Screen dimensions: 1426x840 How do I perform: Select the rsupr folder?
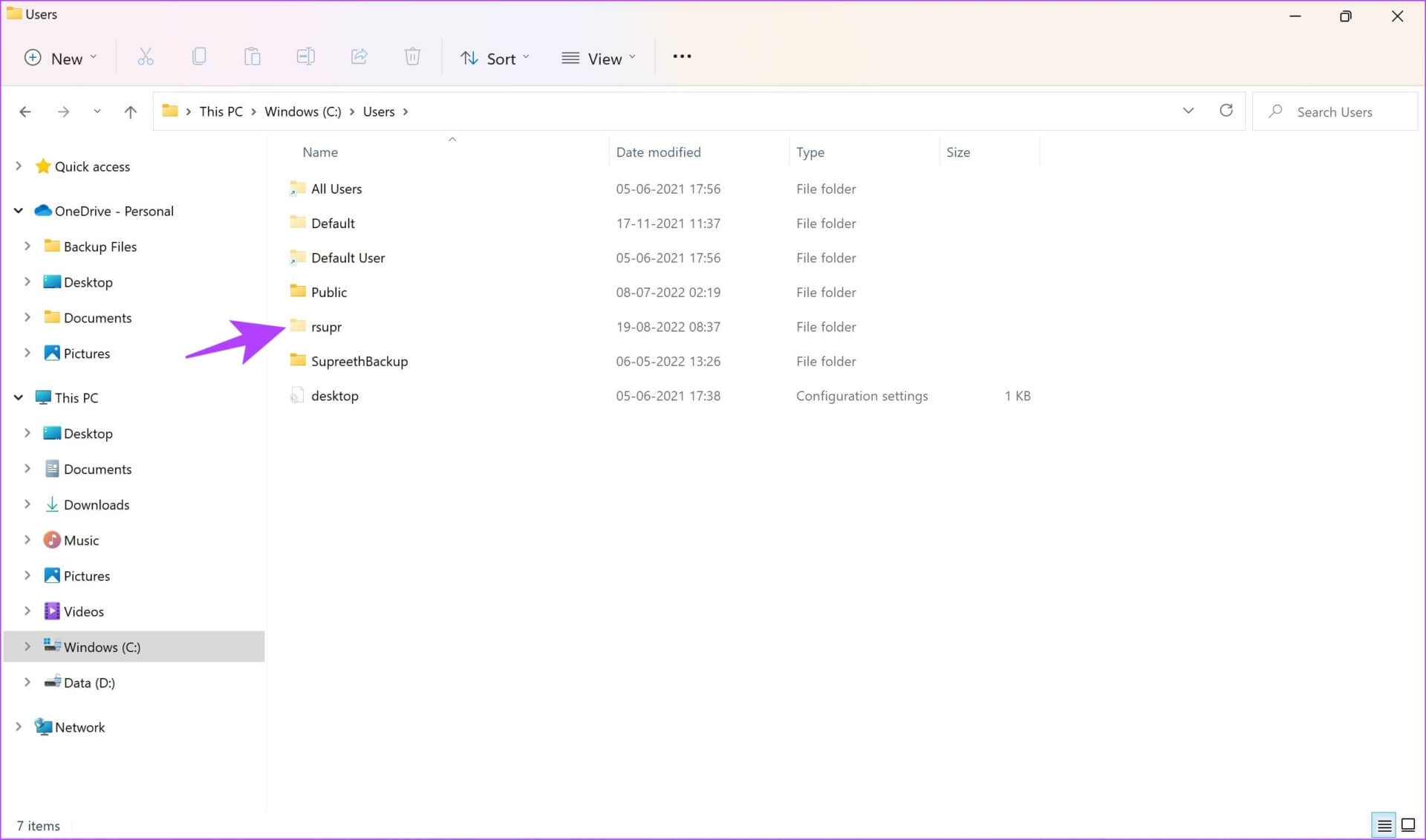click(x=325, y=326)
